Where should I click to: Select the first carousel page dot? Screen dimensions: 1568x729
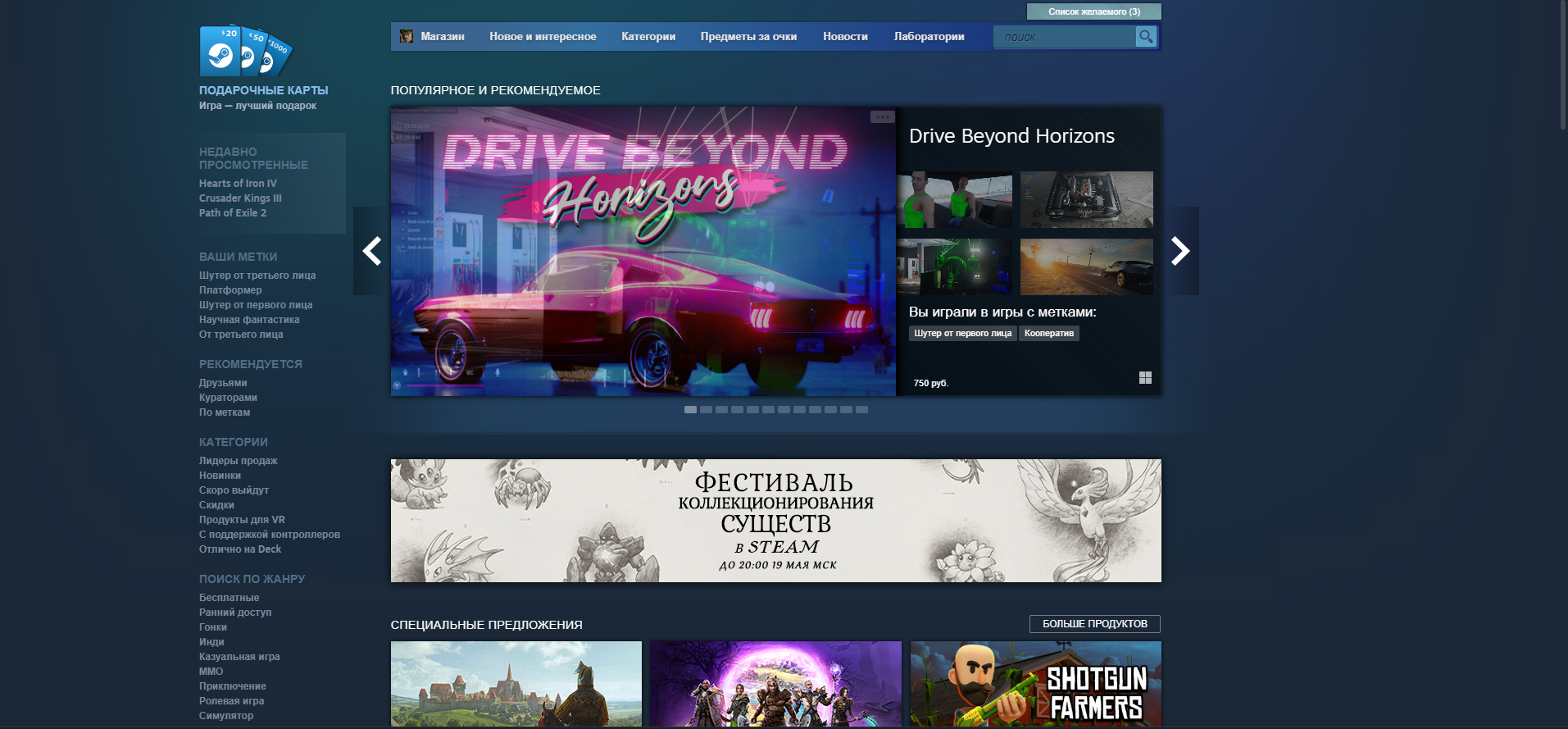click(x=690, y=409)
